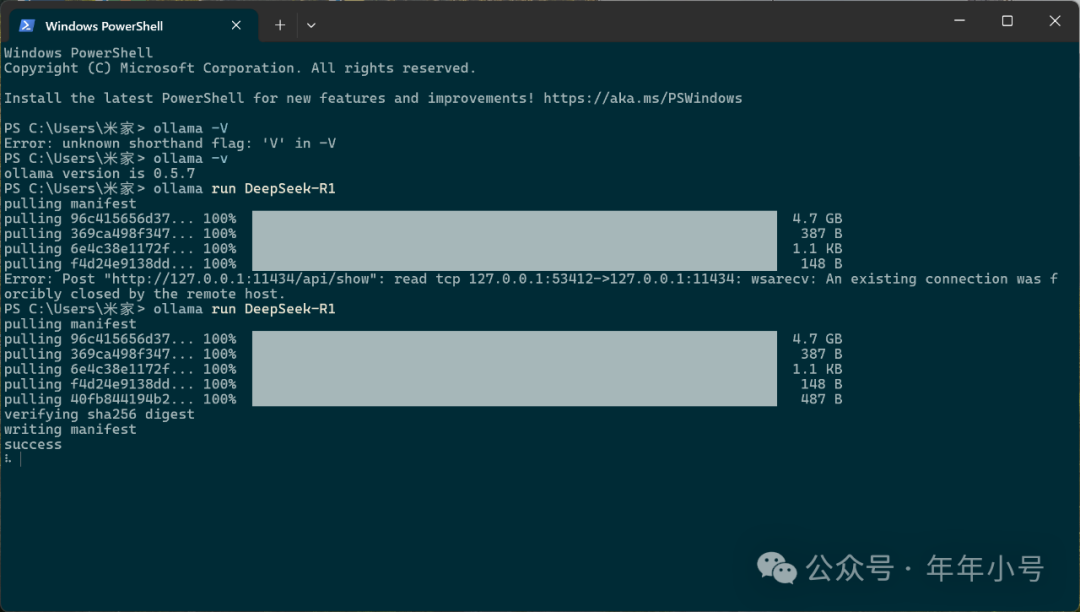Click the first 'ollama run DeepSeek-R1' command
This screenshot has width=1080, height=612.
point(244,189)
